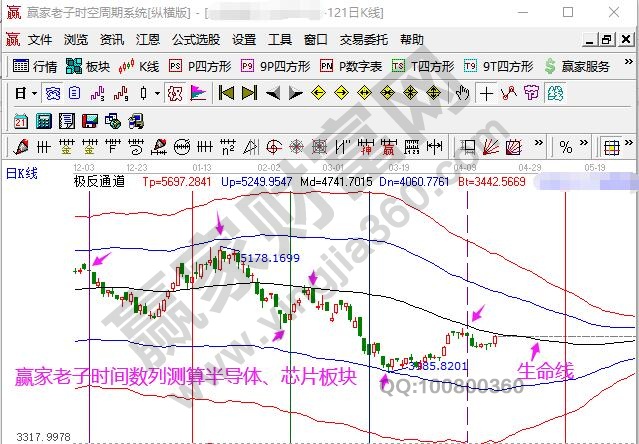Toggle the crosshair cursor tool

coord(486,93)
